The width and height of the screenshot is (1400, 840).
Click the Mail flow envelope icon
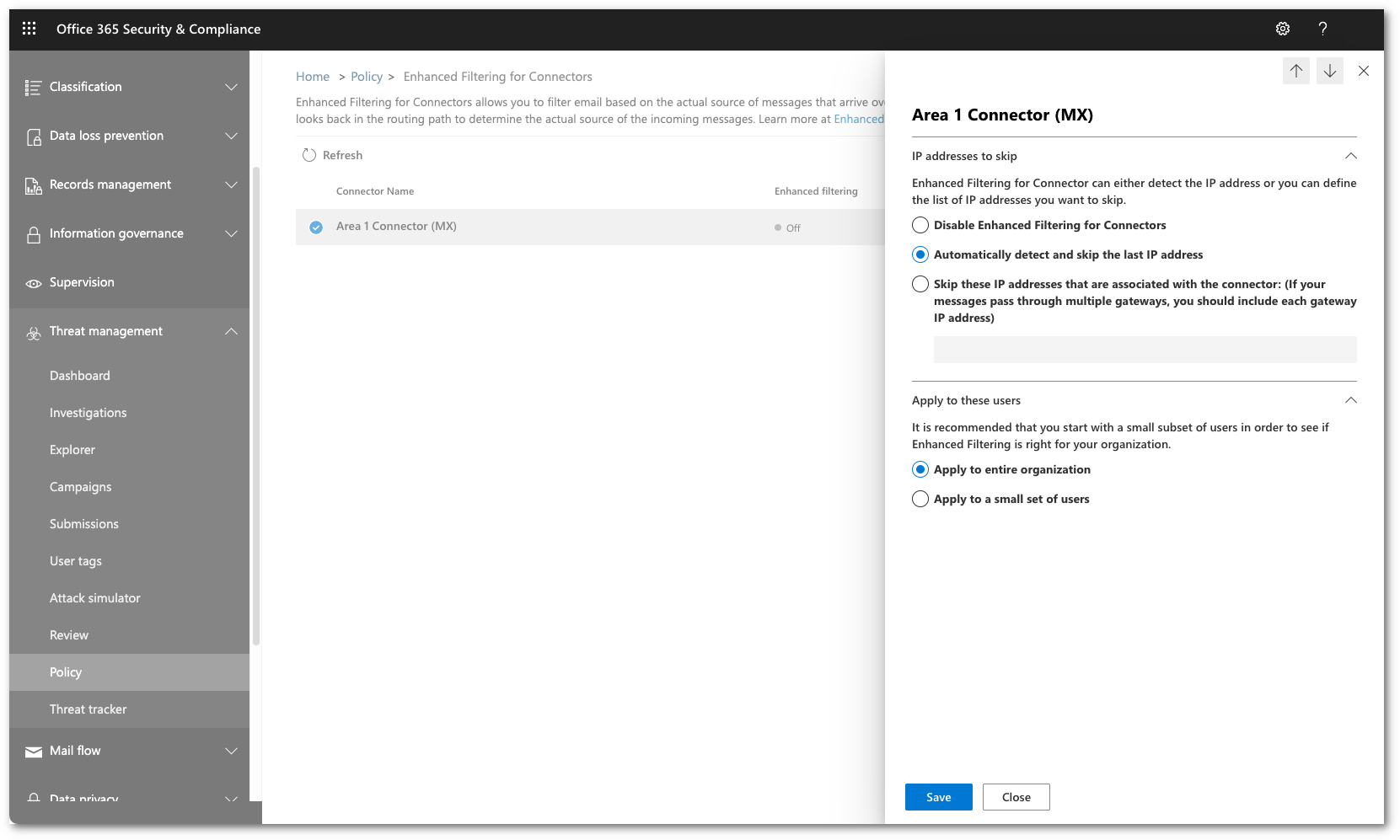pos(33,750)
